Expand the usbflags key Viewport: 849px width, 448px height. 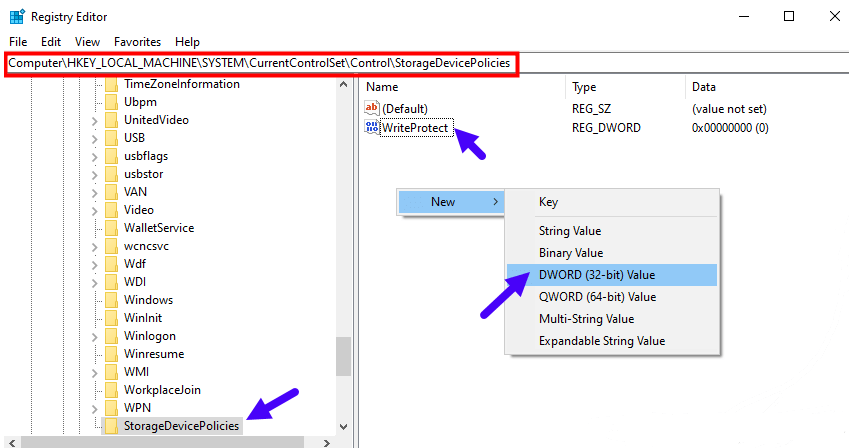pyautogui.click(x=95, y=157)
